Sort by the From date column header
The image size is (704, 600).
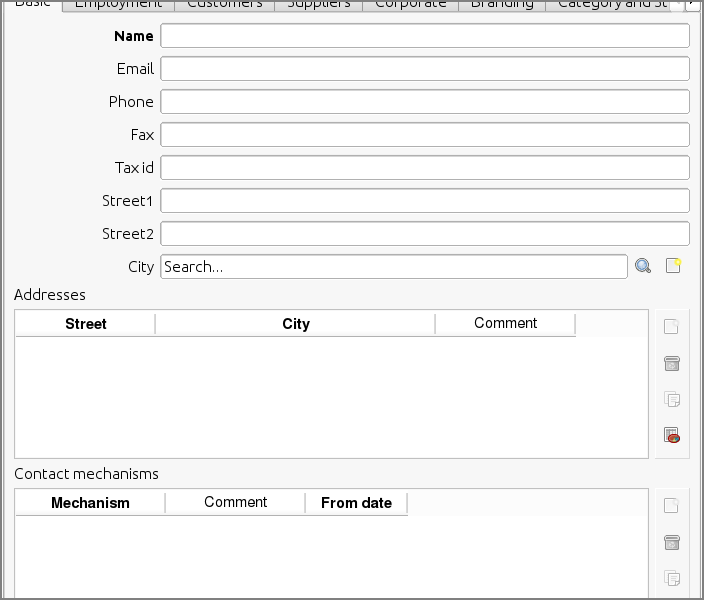(356, 503)
